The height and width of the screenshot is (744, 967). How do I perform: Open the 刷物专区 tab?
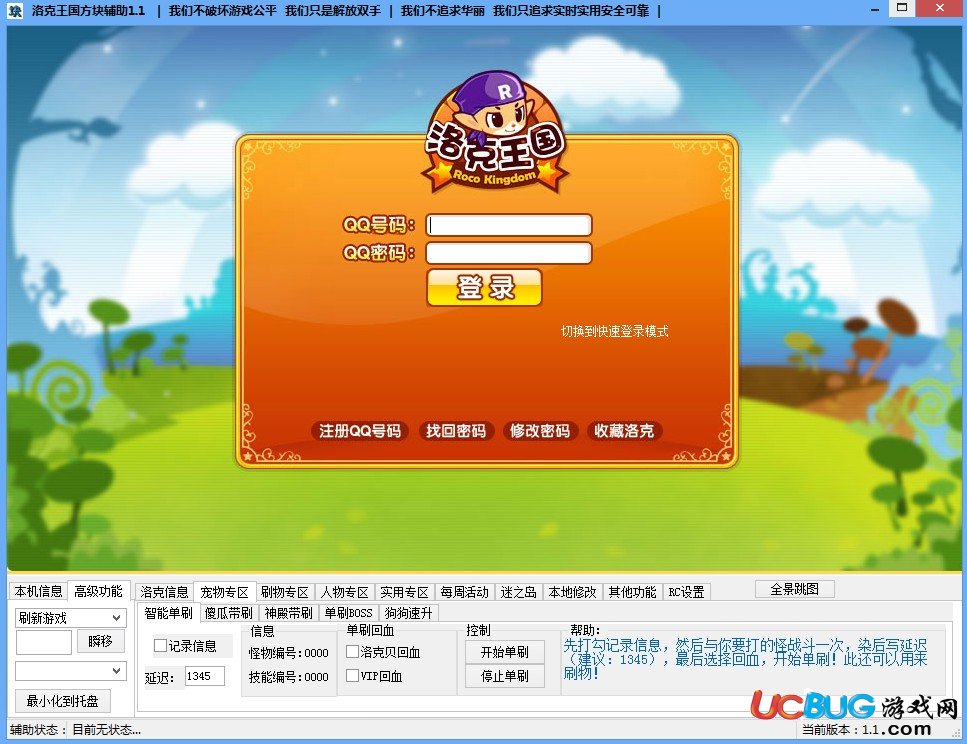pyautogui.click(x=284, y=592)
